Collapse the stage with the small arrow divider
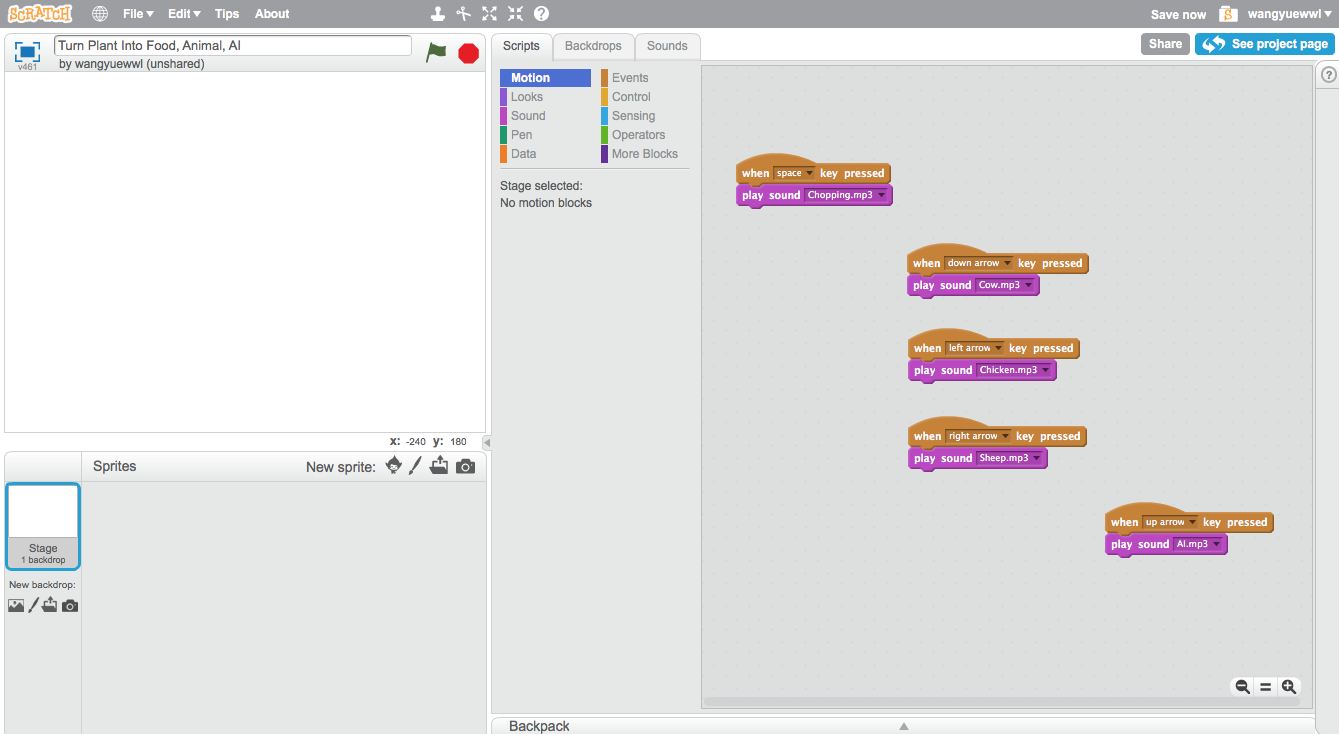This screenshot has height=734, width=1339. [x=487, y=443]
